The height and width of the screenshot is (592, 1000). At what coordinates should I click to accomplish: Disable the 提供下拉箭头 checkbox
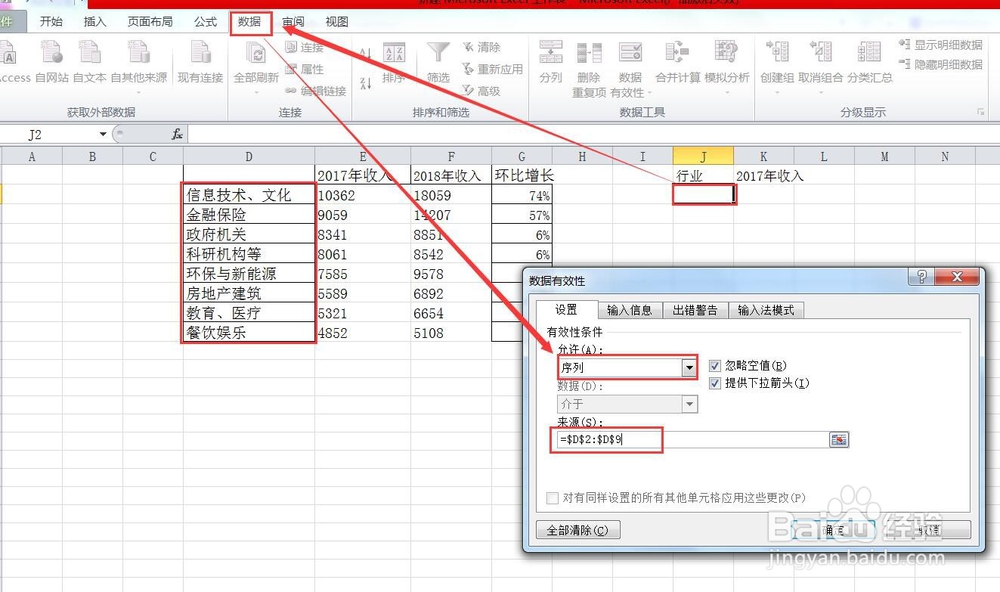(714, 383)
